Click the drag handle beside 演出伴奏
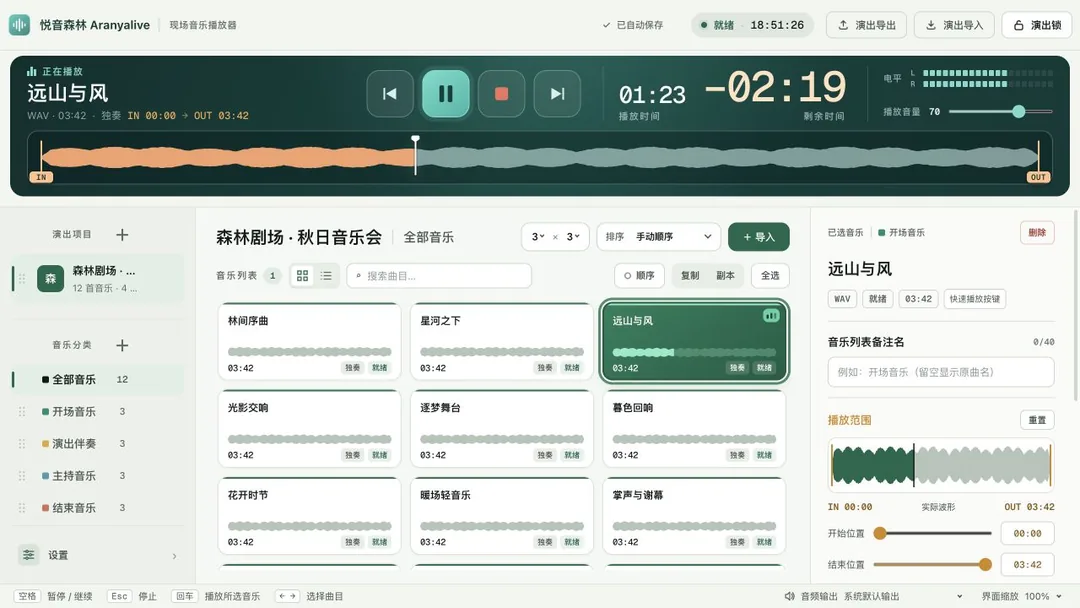 [x=22, y=443]
